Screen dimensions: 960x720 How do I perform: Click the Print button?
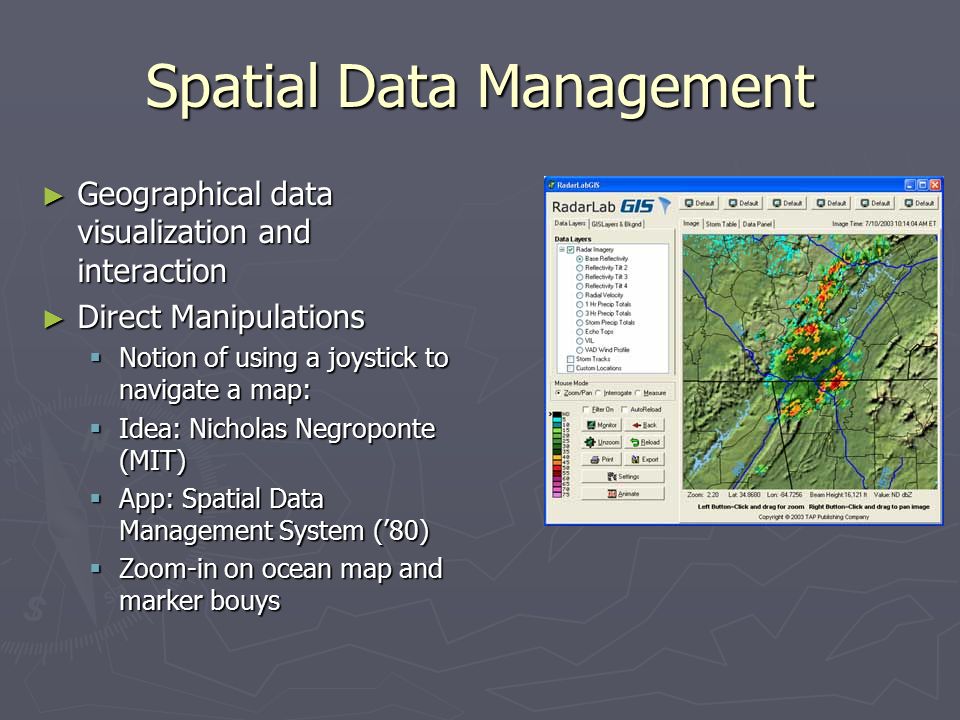click(601, 459)
